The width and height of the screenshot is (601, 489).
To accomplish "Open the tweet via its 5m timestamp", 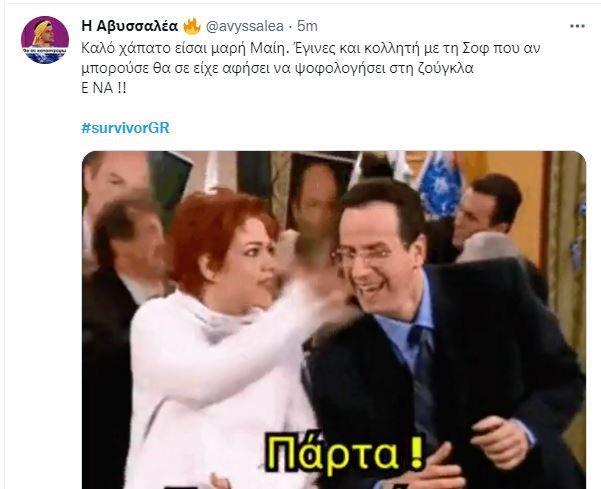I will click(x=307, y=26).
